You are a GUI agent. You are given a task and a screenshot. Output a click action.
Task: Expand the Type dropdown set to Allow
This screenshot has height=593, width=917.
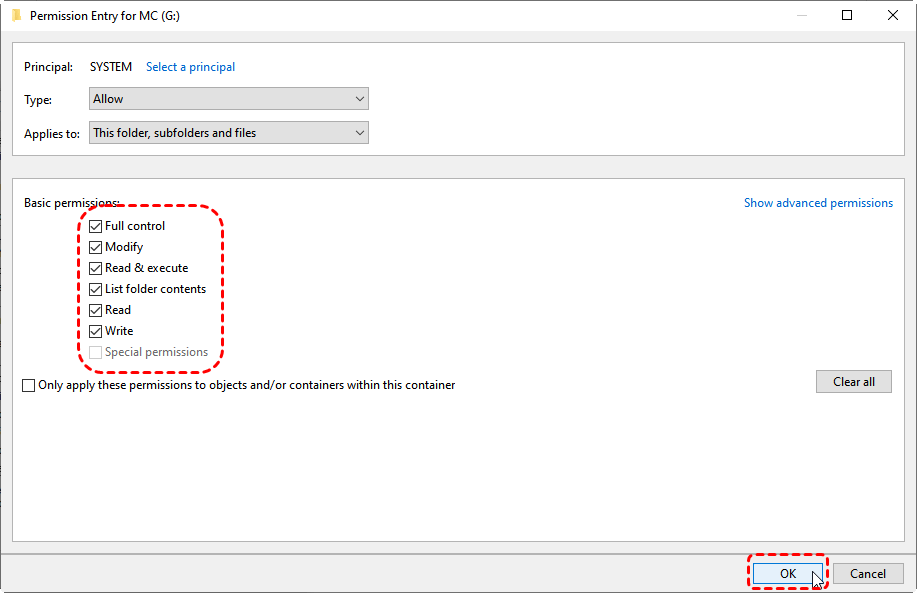pyautogui.click(x=229, y=99)
